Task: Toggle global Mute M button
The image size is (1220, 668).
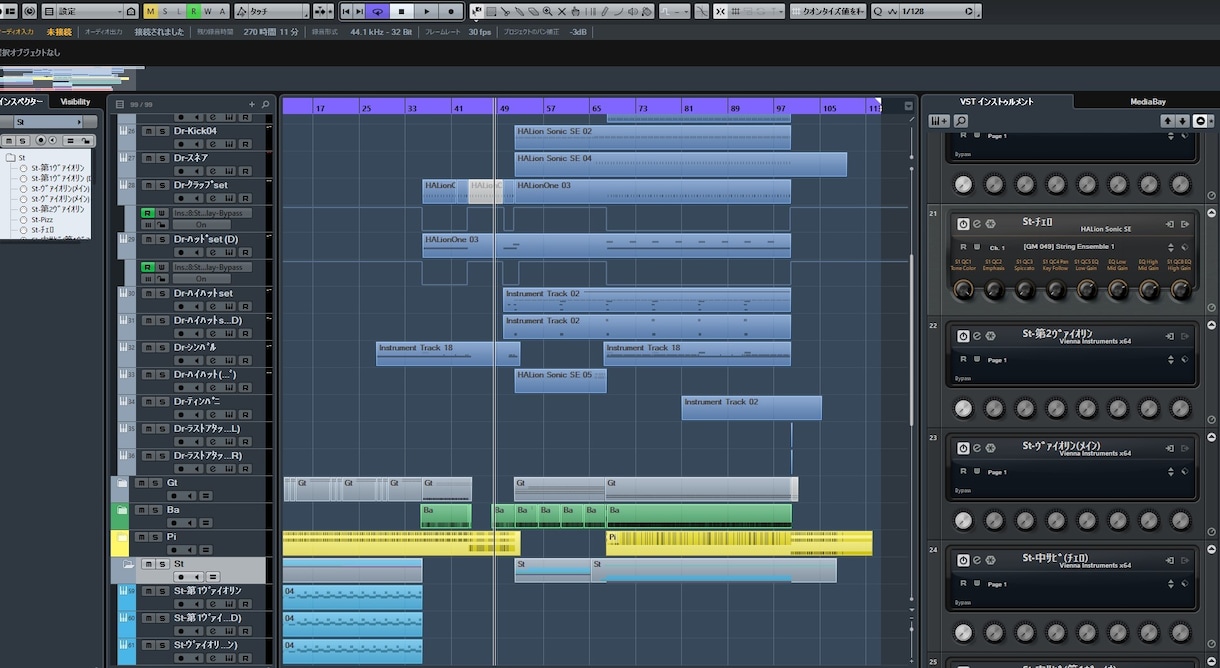Action: coord(150,11)
